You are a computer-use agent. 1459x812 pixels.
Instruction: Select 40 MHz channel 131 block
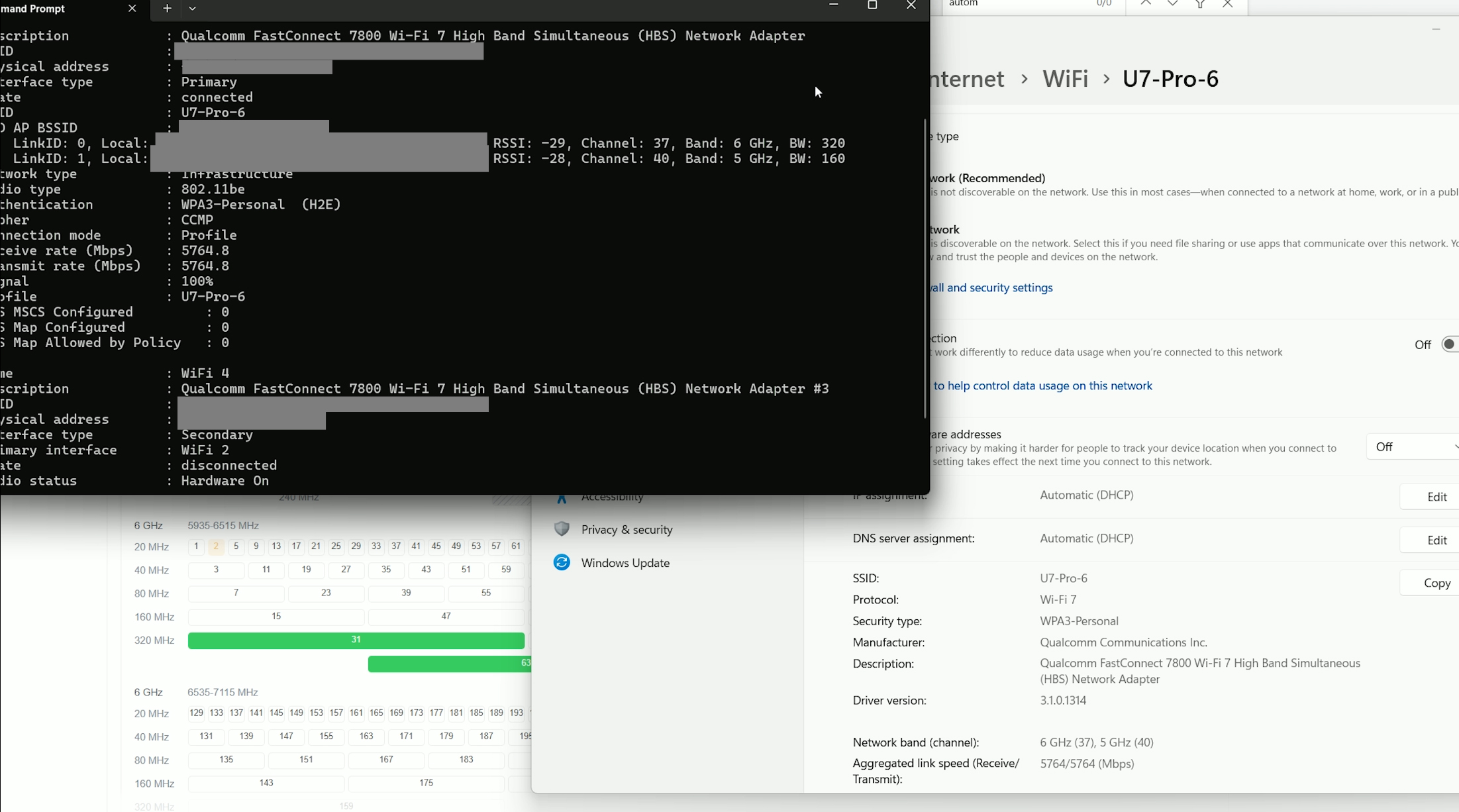(207, 736)
